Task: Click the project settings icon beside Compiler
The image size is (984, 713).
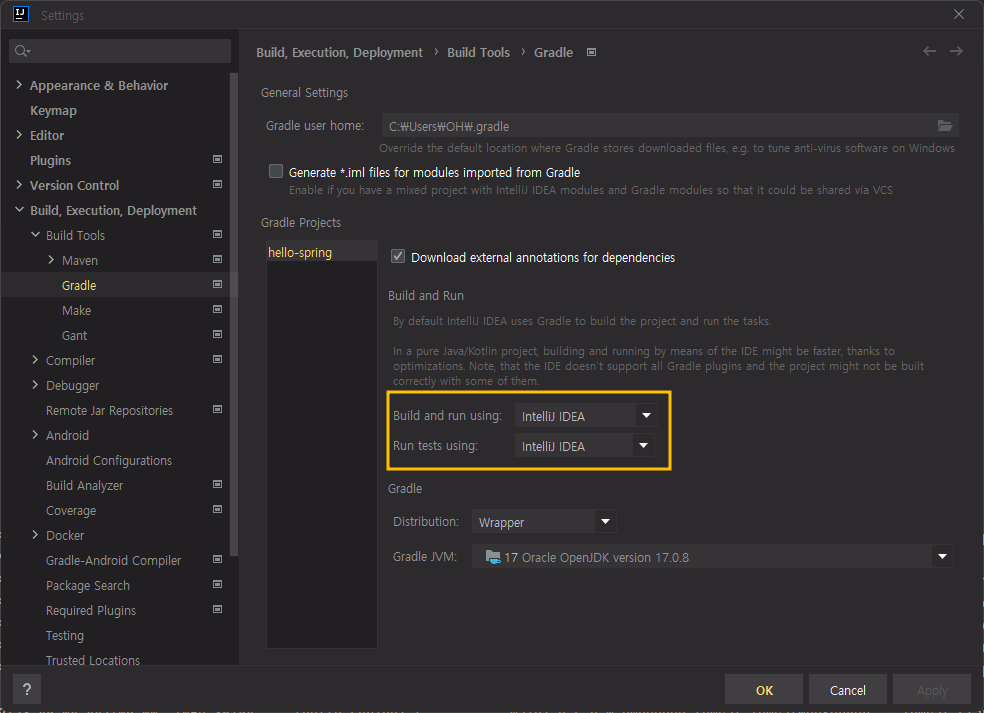Action: point(217,360)
